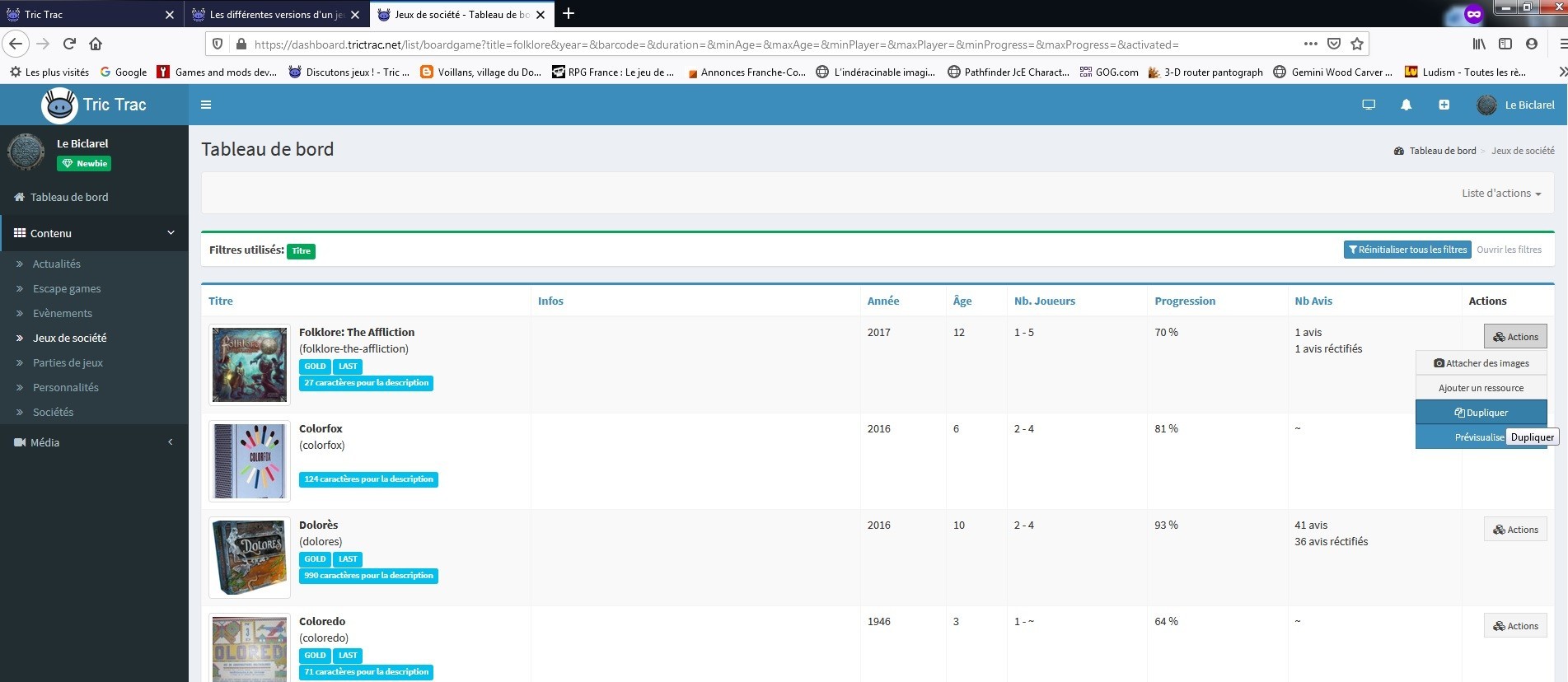Save page to Pocket icon

[x=1334, y=44]
